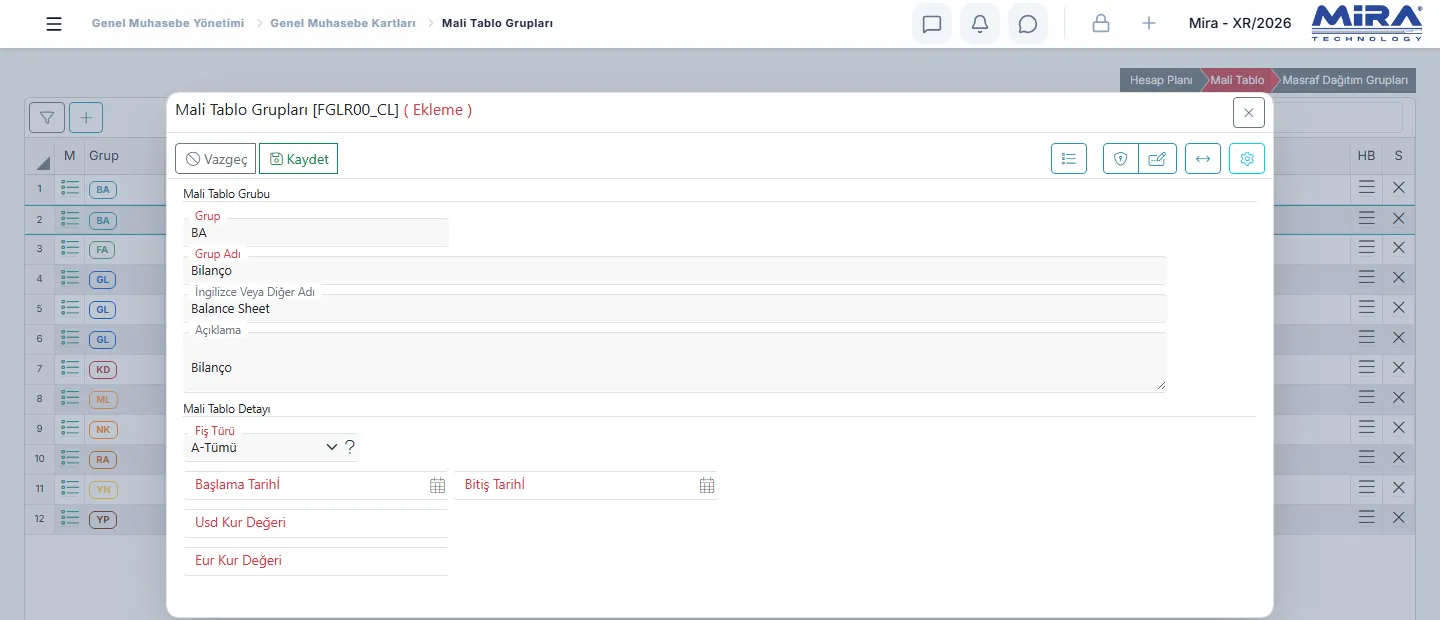
Task: Click the lock icon in header
Action: pyautogui.click(x=1101, y=24)
